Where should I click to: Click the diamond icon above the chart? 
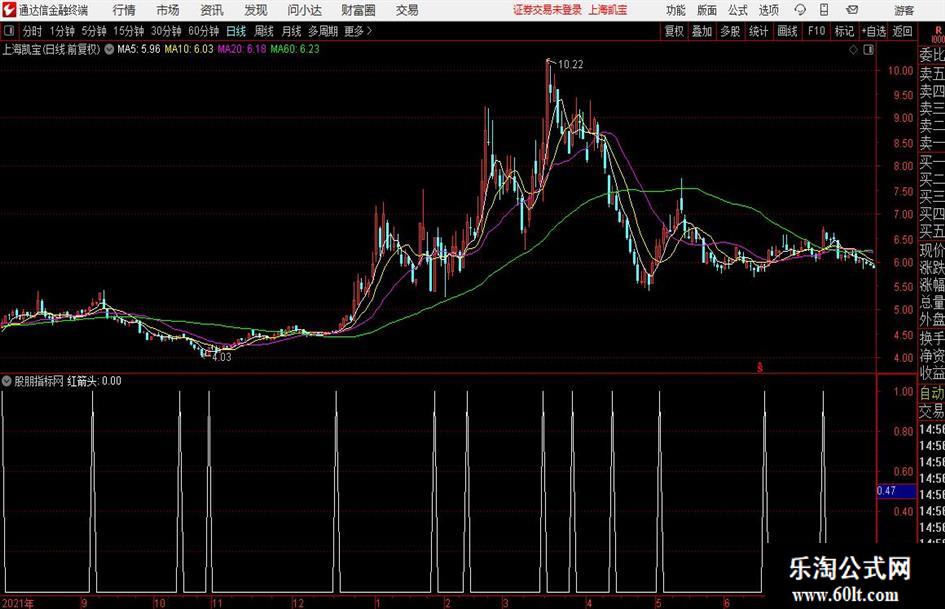click(853, 50)
